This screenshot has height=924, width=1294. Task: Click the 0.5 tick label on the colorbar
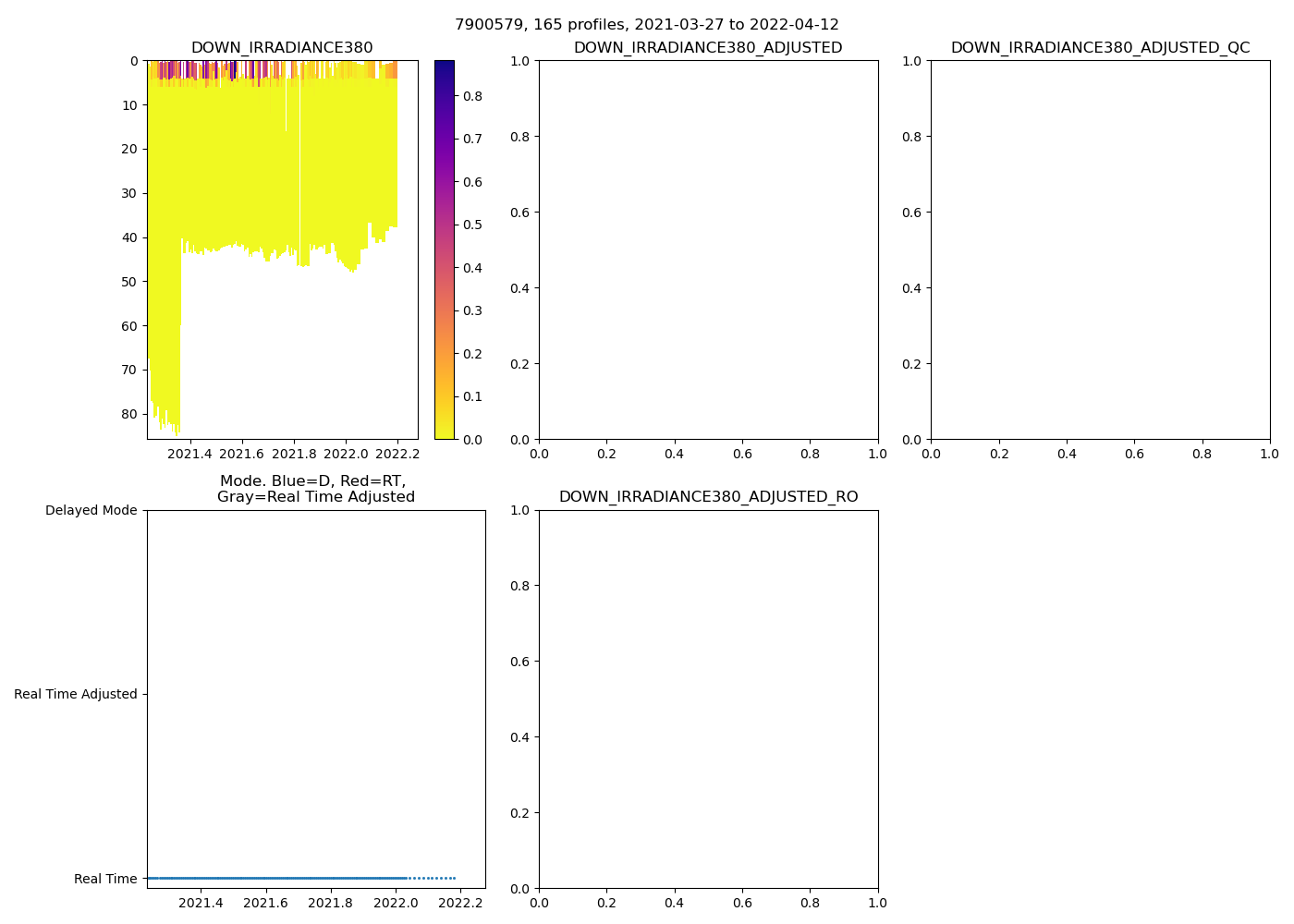pyautogui.click(x=472, y=225)
